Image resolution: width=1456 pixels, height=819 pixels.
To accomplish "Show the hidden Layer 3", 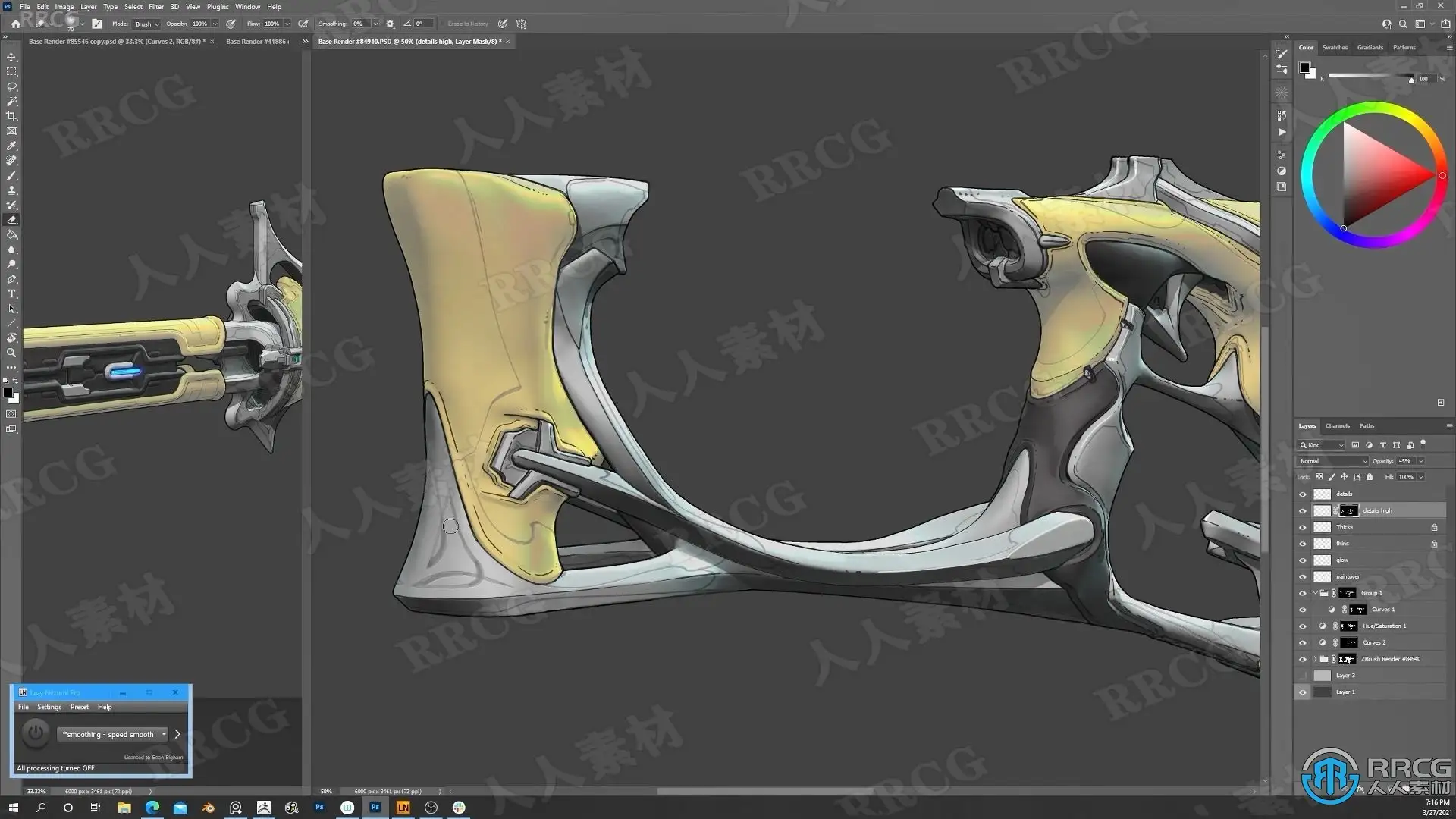I will (1303, 676).
